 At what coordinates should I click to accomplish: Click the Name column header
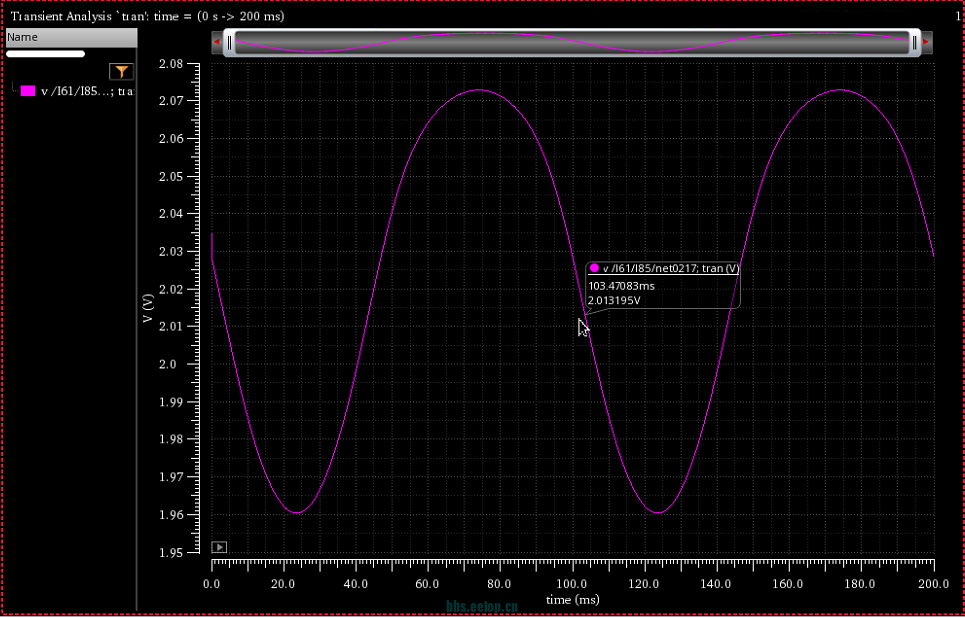[x=71, y=38]
